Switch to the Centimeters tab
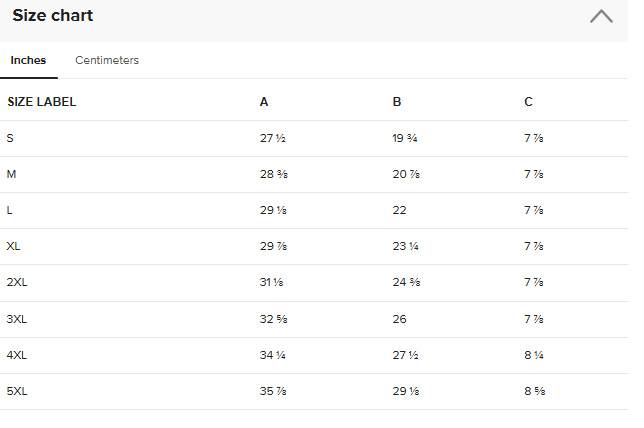The image size is (644, 428). [x=107, y=60]
